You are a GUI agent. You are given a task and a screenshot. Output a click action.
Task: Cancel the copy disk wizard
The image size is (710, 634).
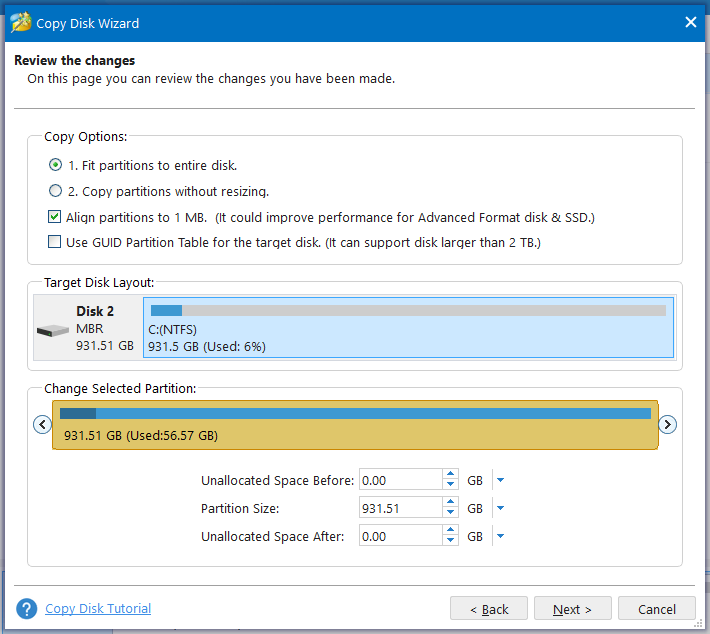click(657, 608)
